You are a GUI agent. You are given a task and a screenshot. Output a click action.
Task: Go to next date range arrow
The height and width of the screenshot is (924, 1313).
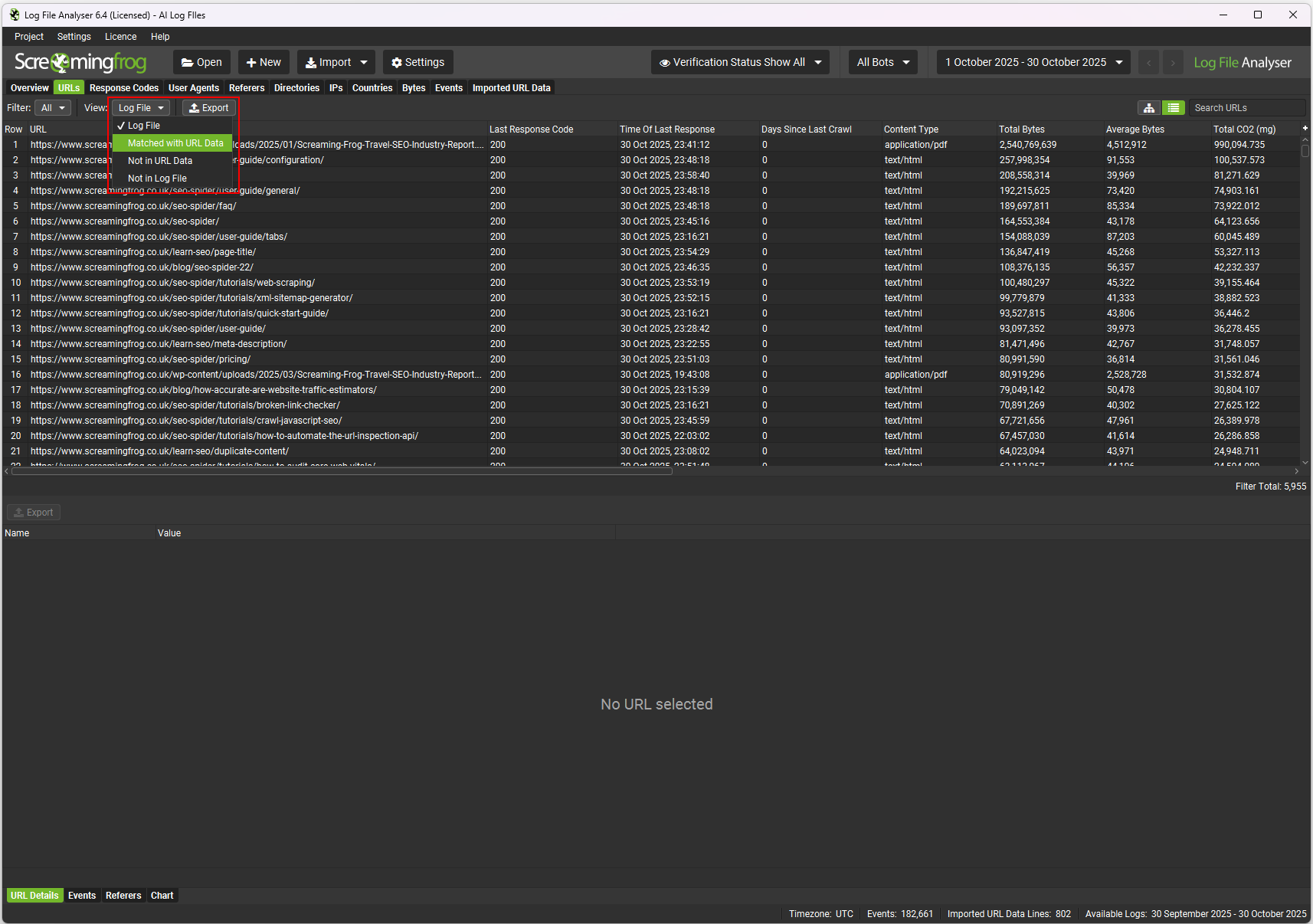click(x=1172, y=63)
